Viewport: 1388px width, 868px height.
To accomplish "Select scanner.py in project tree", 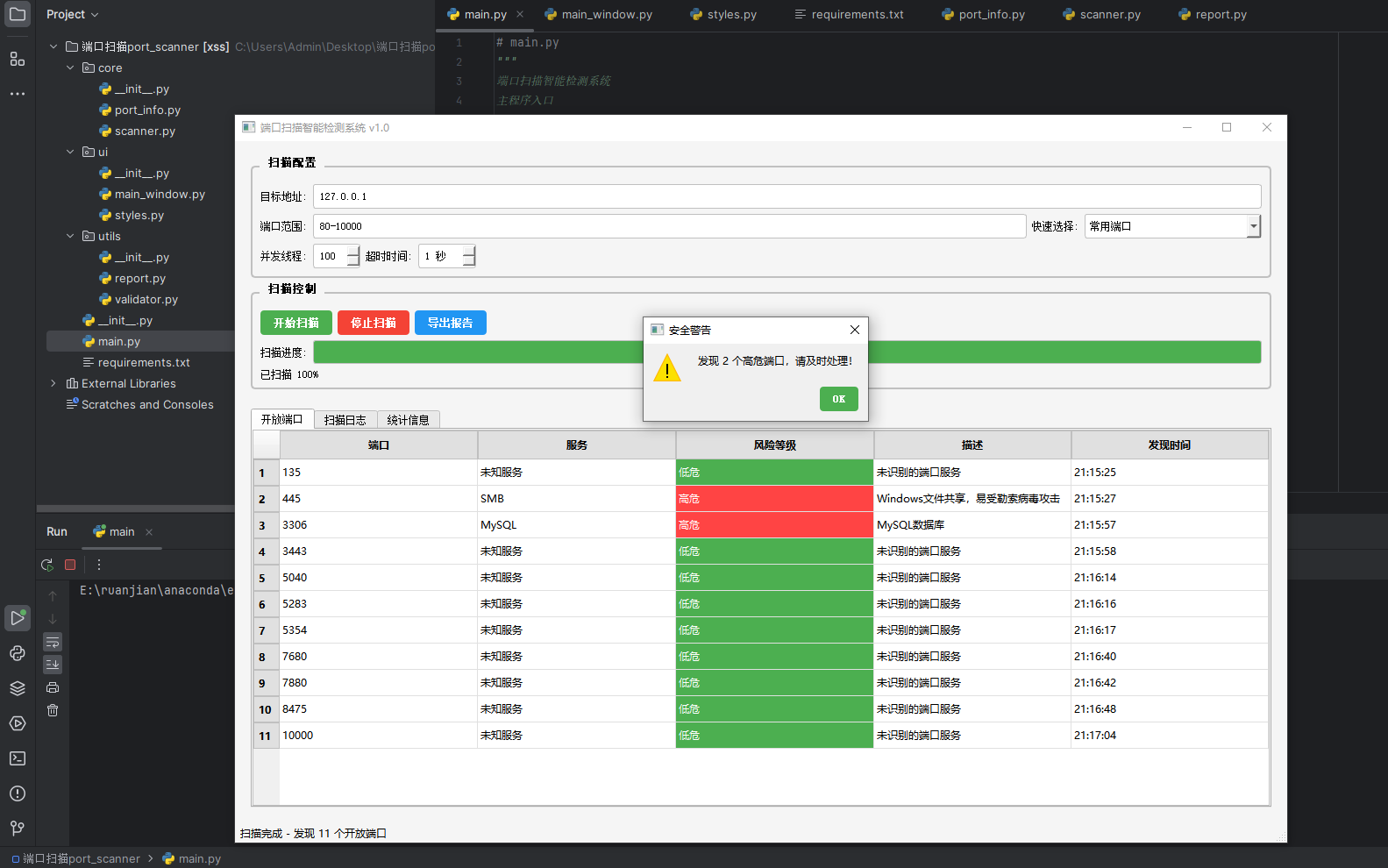I will click(145, 131).
